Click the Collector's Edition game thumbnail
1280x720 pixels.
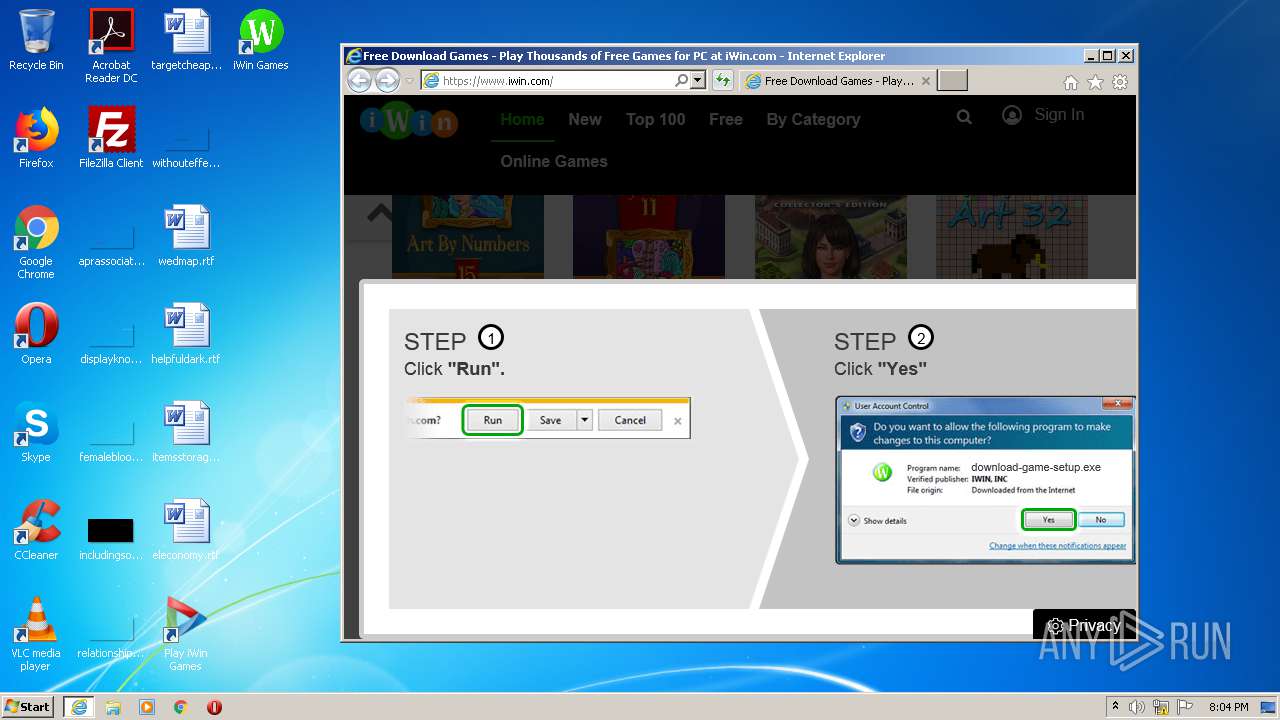pyautogui.click(x=831, y=237)
